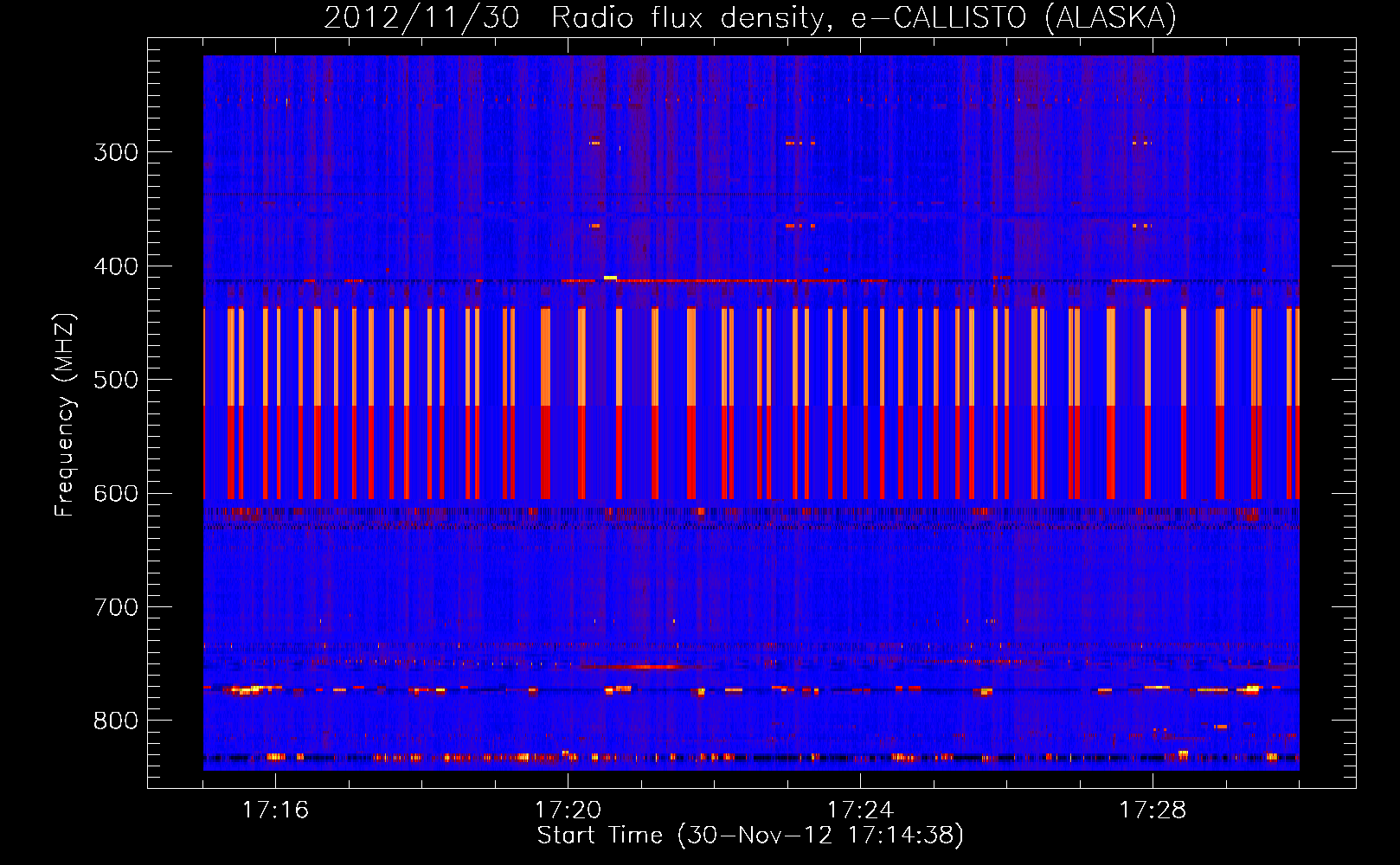This screenshot has width=1400, height=865.
Task: Click the 400 frequency tick label
Action: (x=116, y=266)
